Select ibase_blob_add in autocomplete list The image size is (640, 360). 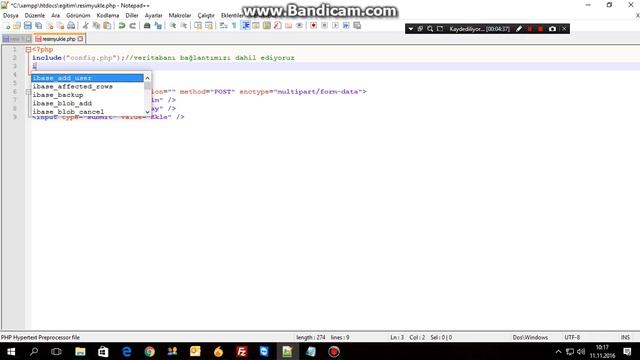(x=88, y=103)
